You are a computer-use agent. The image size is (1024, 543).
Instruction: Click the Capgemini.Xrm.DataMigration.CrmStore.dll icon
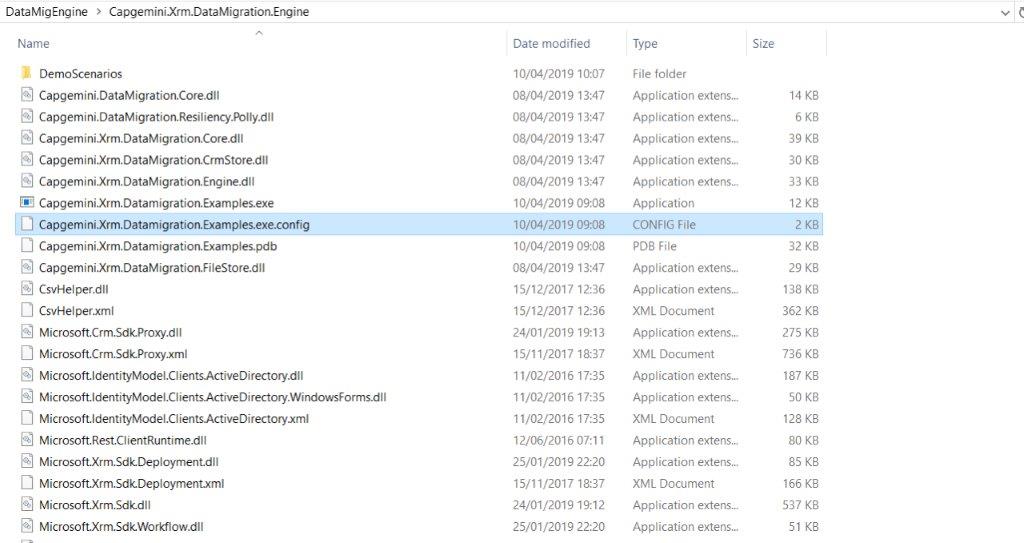point(27,159)
